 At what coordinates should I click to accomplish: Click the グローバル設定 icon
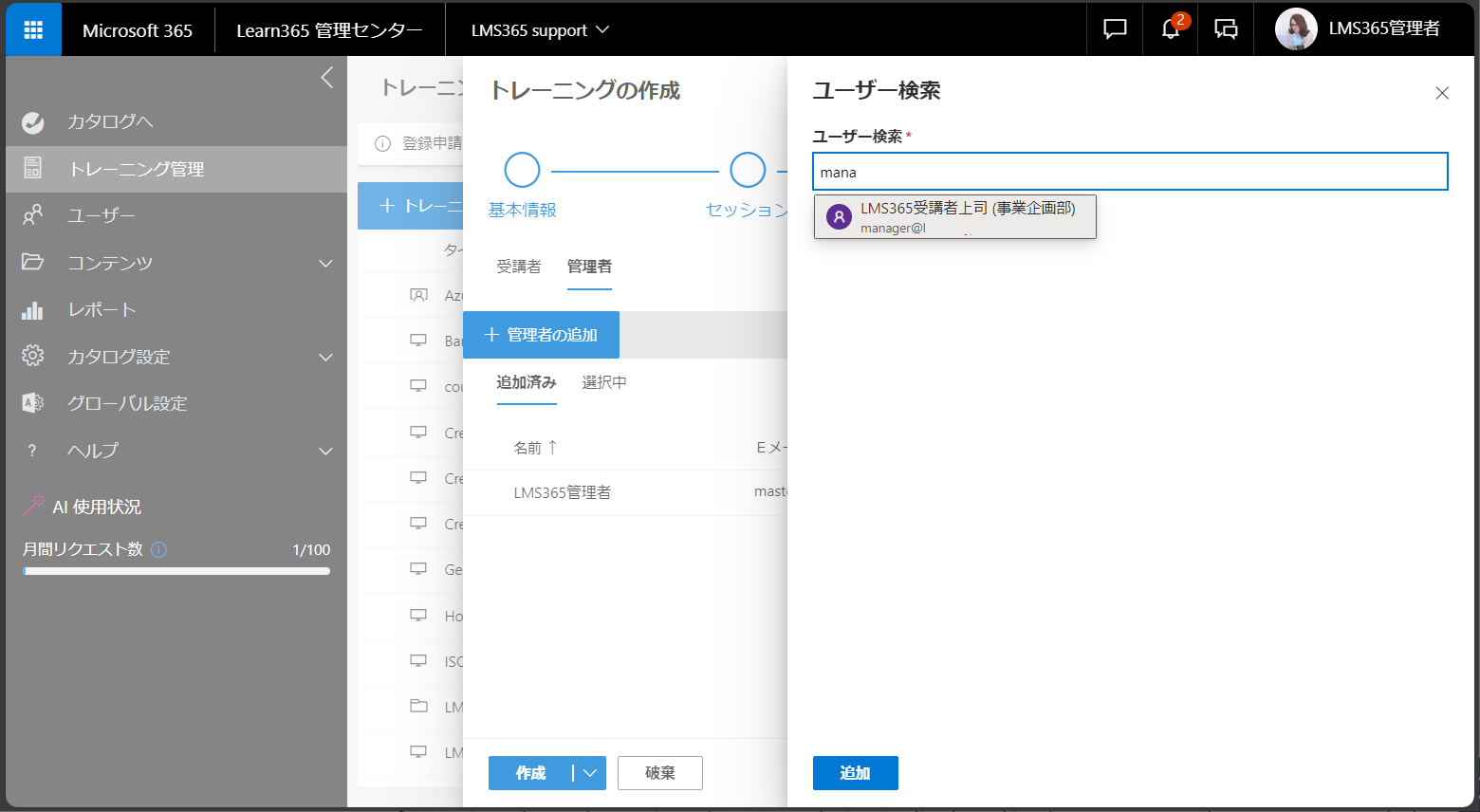(33, 403)
